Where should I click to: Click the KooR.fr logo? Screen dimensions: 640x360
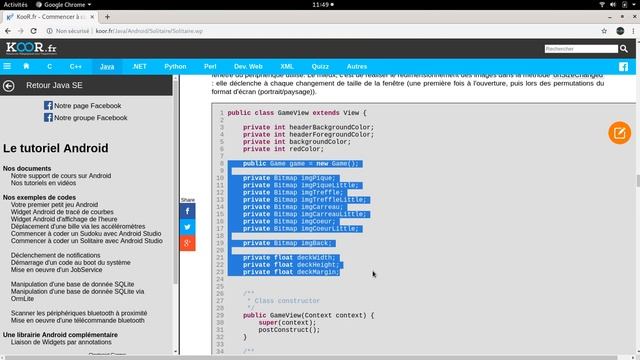pyautogui.click(x=31, y=48)
